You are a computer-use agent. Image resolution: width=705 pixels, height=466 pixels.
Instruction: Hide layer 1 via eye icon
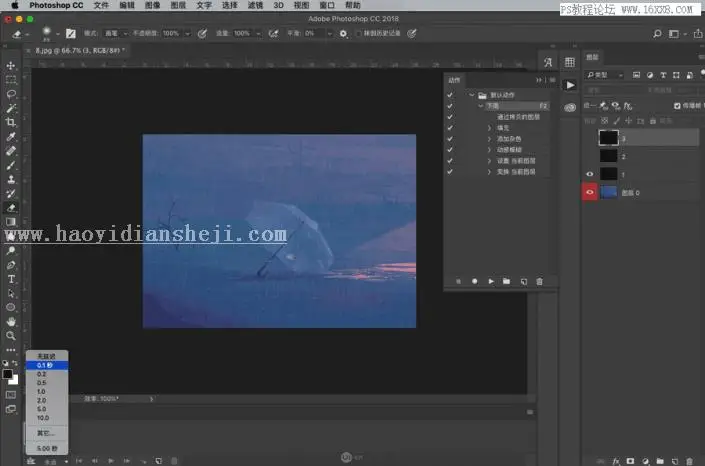[x=589, y=174]
